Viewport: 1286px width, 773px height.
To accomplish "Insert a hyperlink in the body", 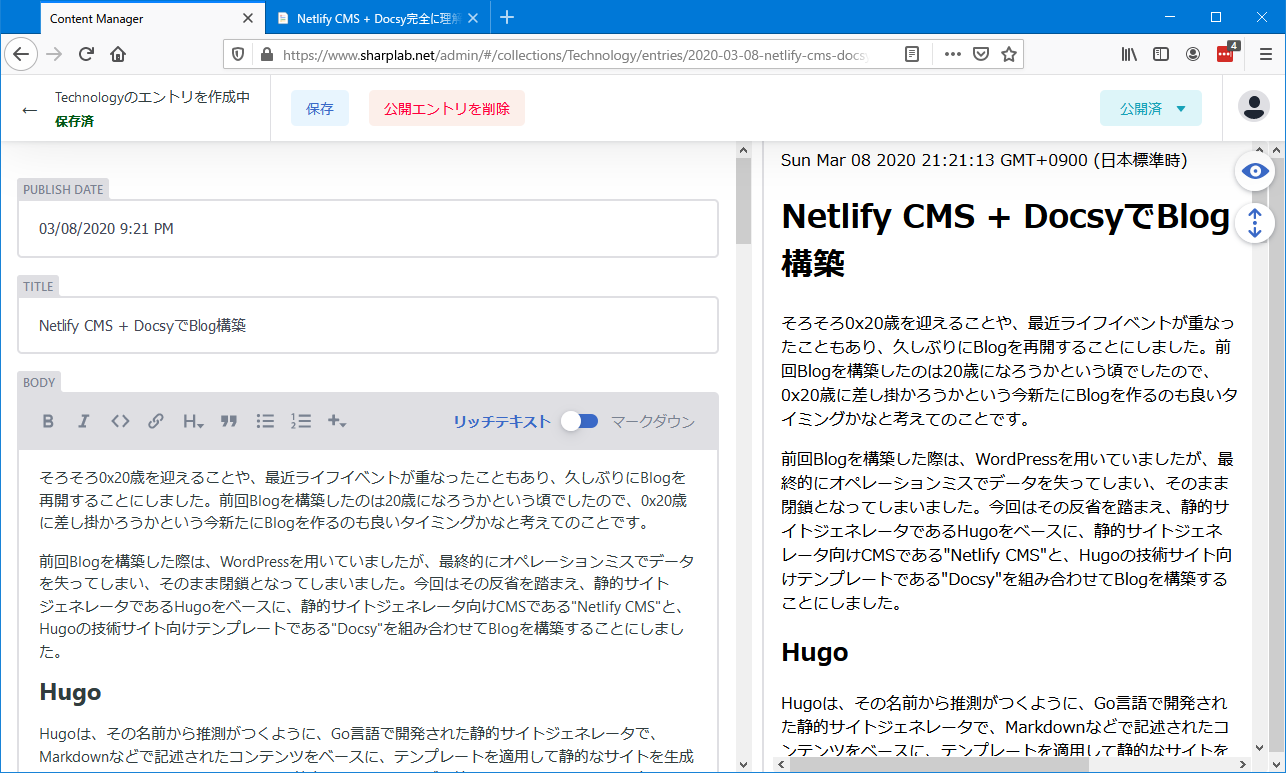I will 156,421.
